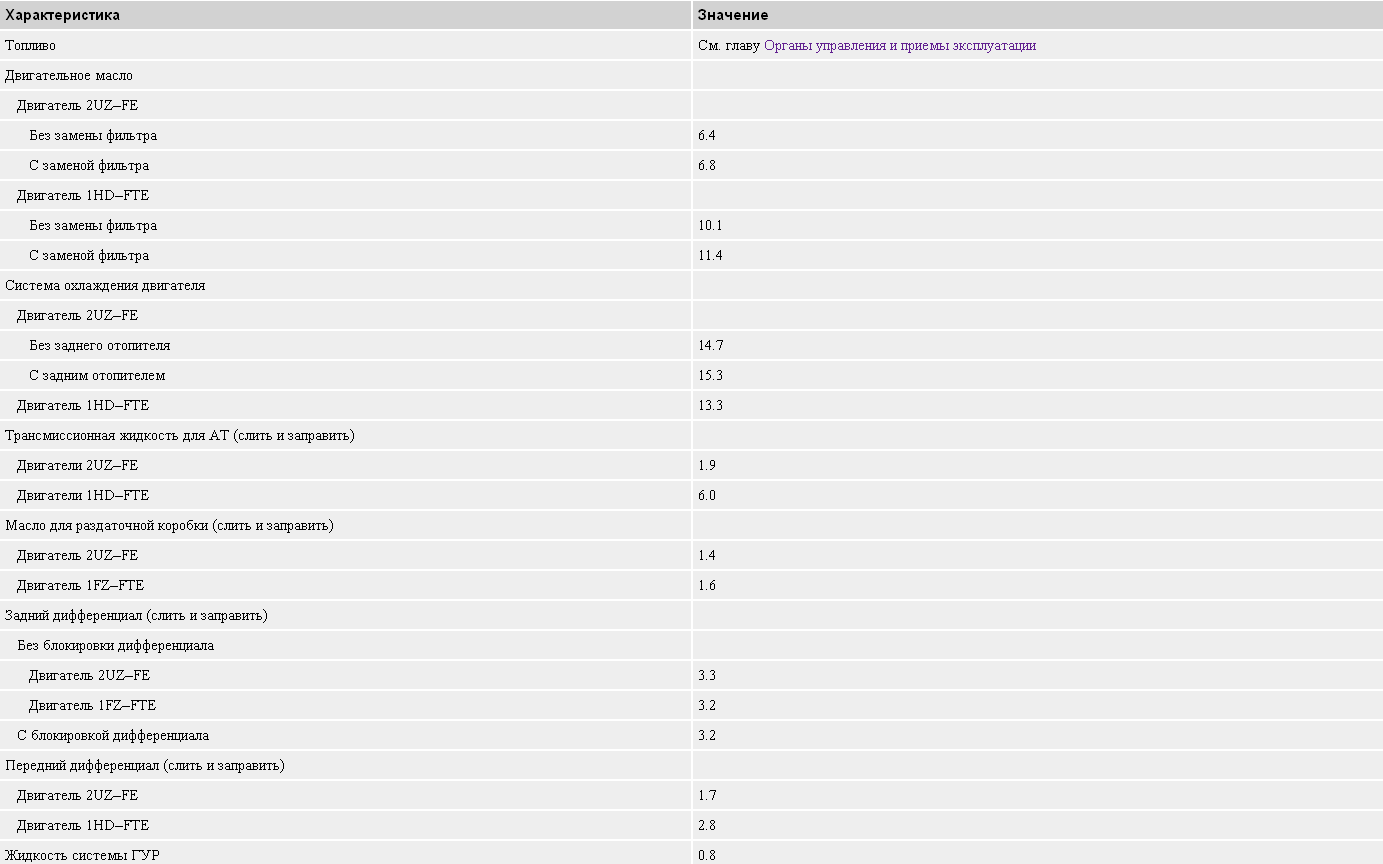Select 'Двигатель 1HD–FTE' label beside 2.8
1383x864 pixels.
tap(83, 825)
